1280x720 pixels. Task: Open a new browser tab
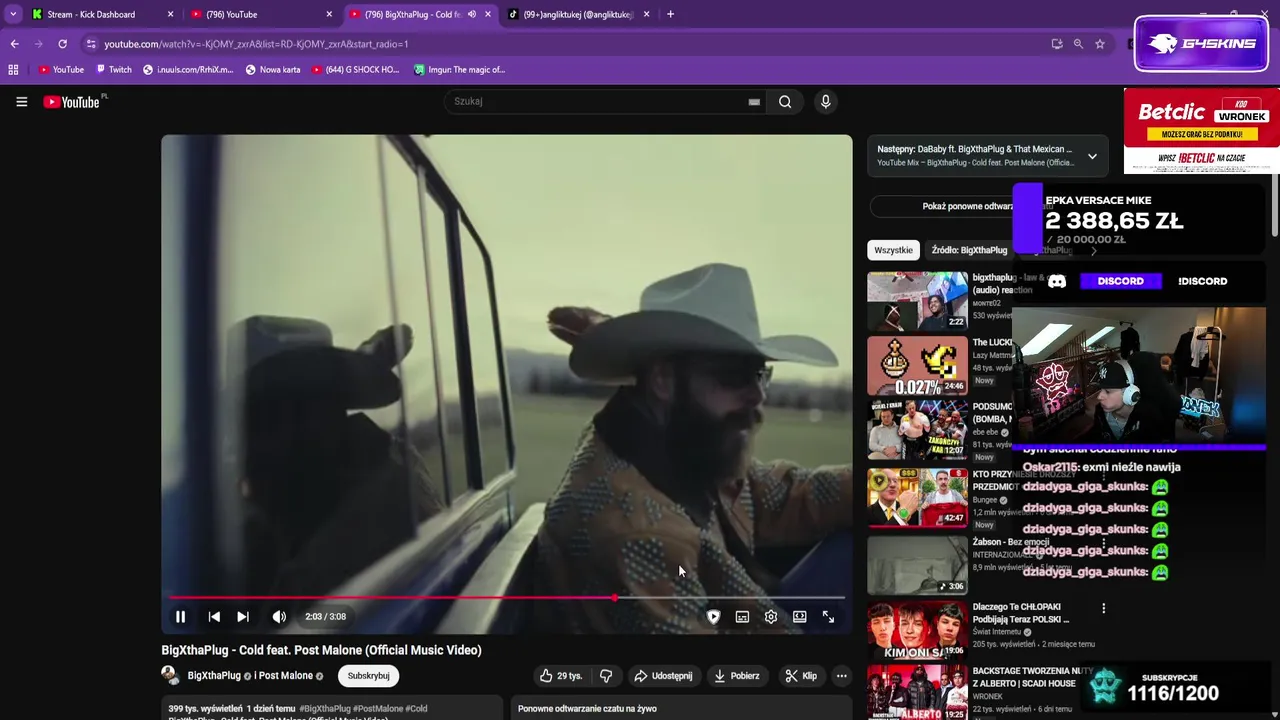[670, 14]
